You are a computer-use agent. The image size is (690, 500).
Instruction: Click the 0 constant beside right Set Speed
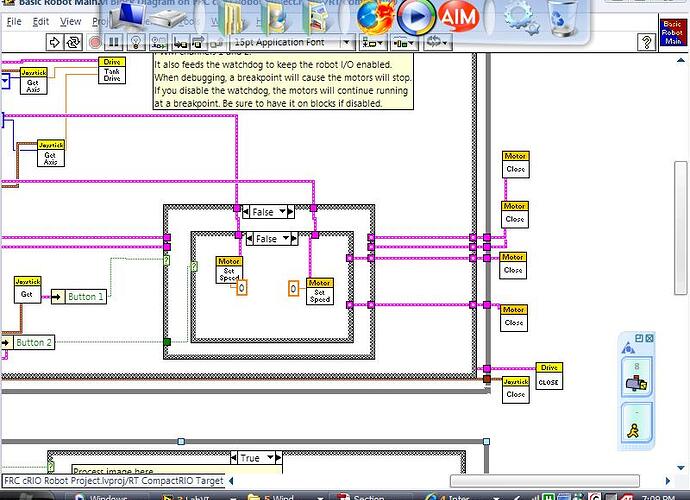294,288
